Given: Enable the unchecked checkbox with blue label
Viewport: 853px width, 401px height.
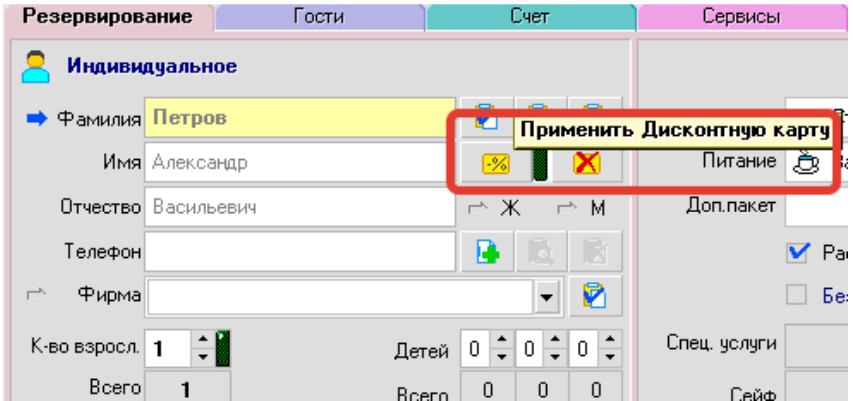Looking at the screenshot, I should click(797, 294).
